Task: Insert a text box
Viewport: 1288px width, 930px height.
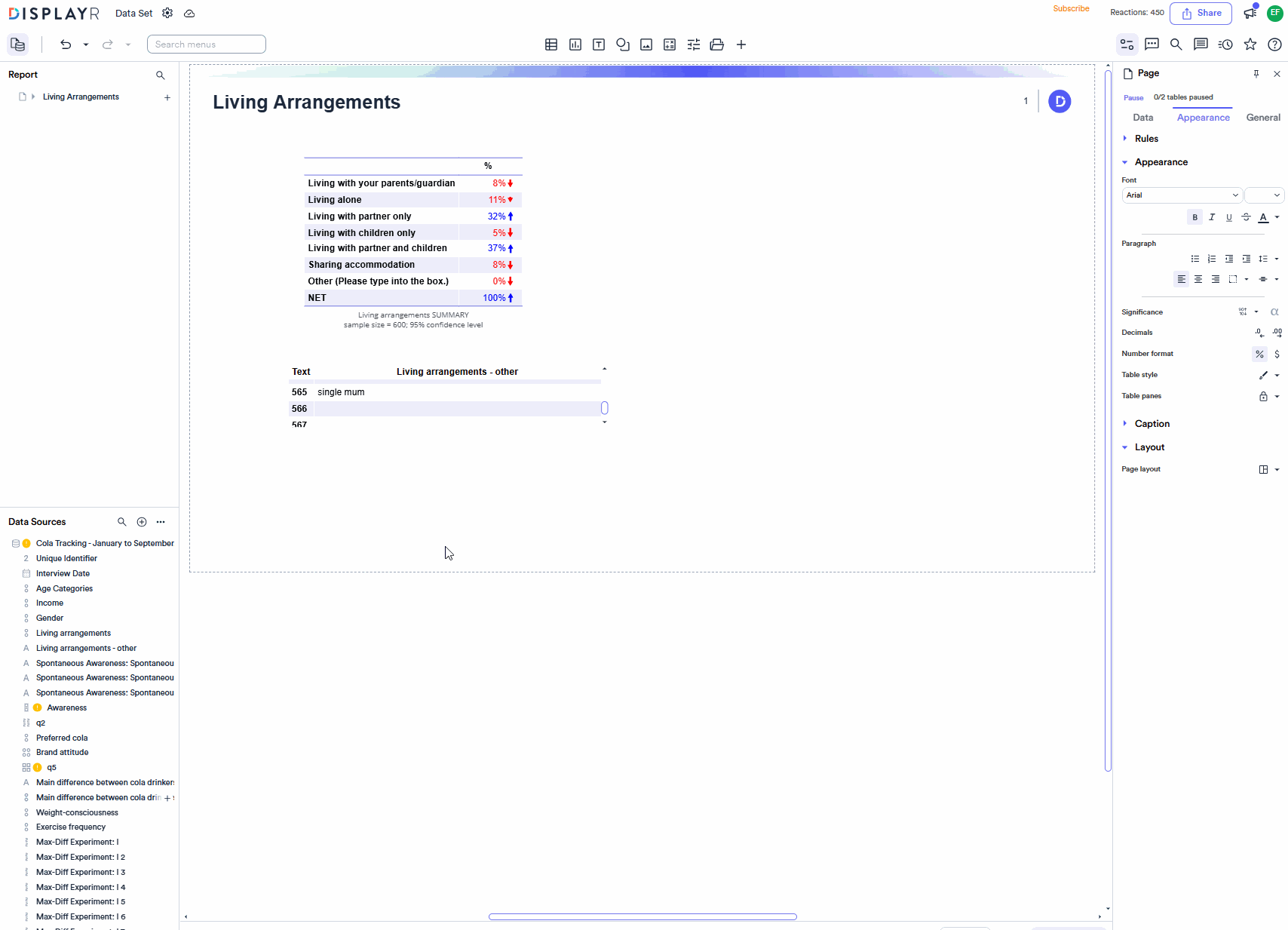Action: click(599, 45)
